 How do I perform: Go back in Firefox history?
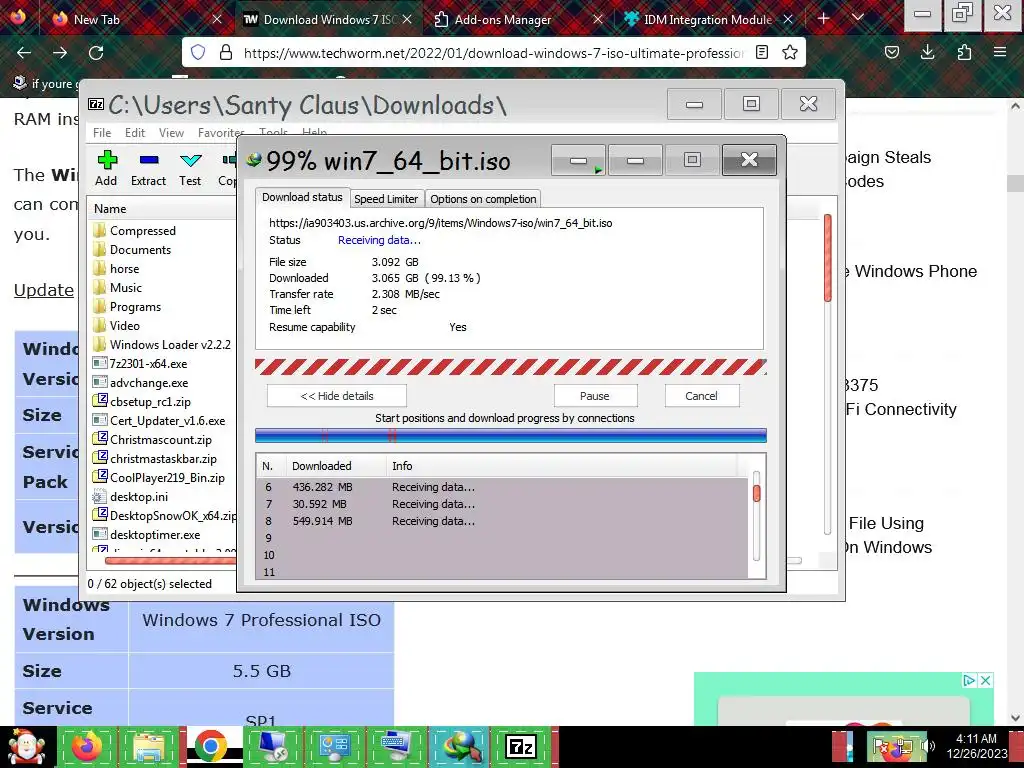(x=24, y=52)
